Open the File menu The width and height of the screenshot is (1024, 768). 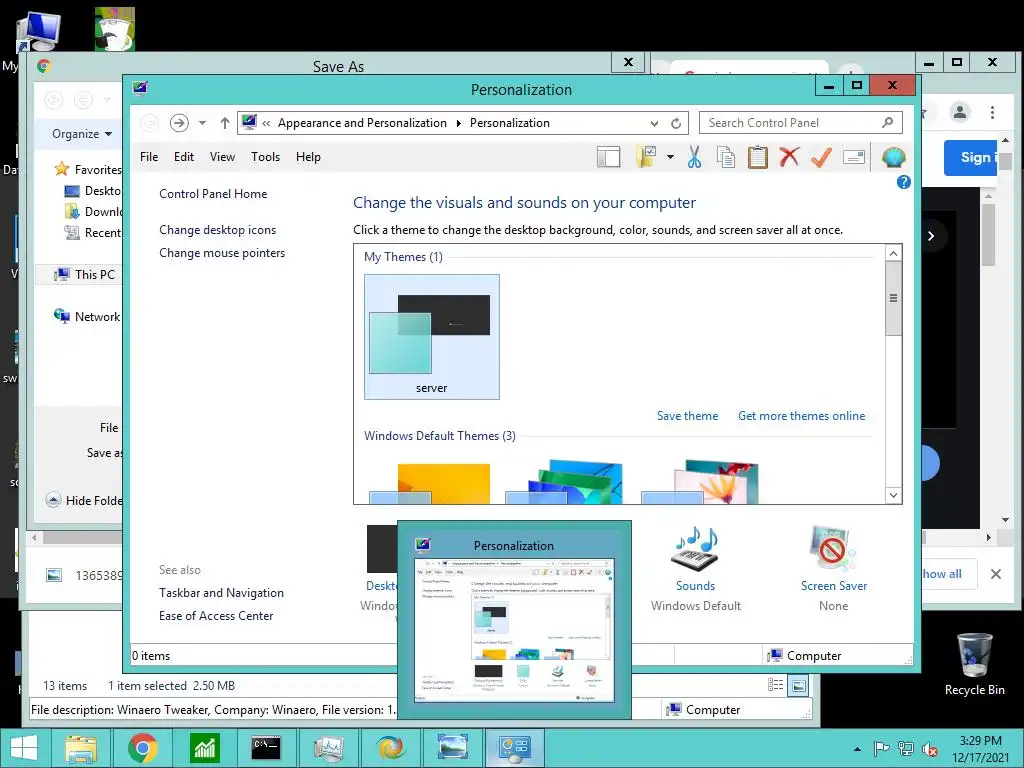click(x=149, y=157)
